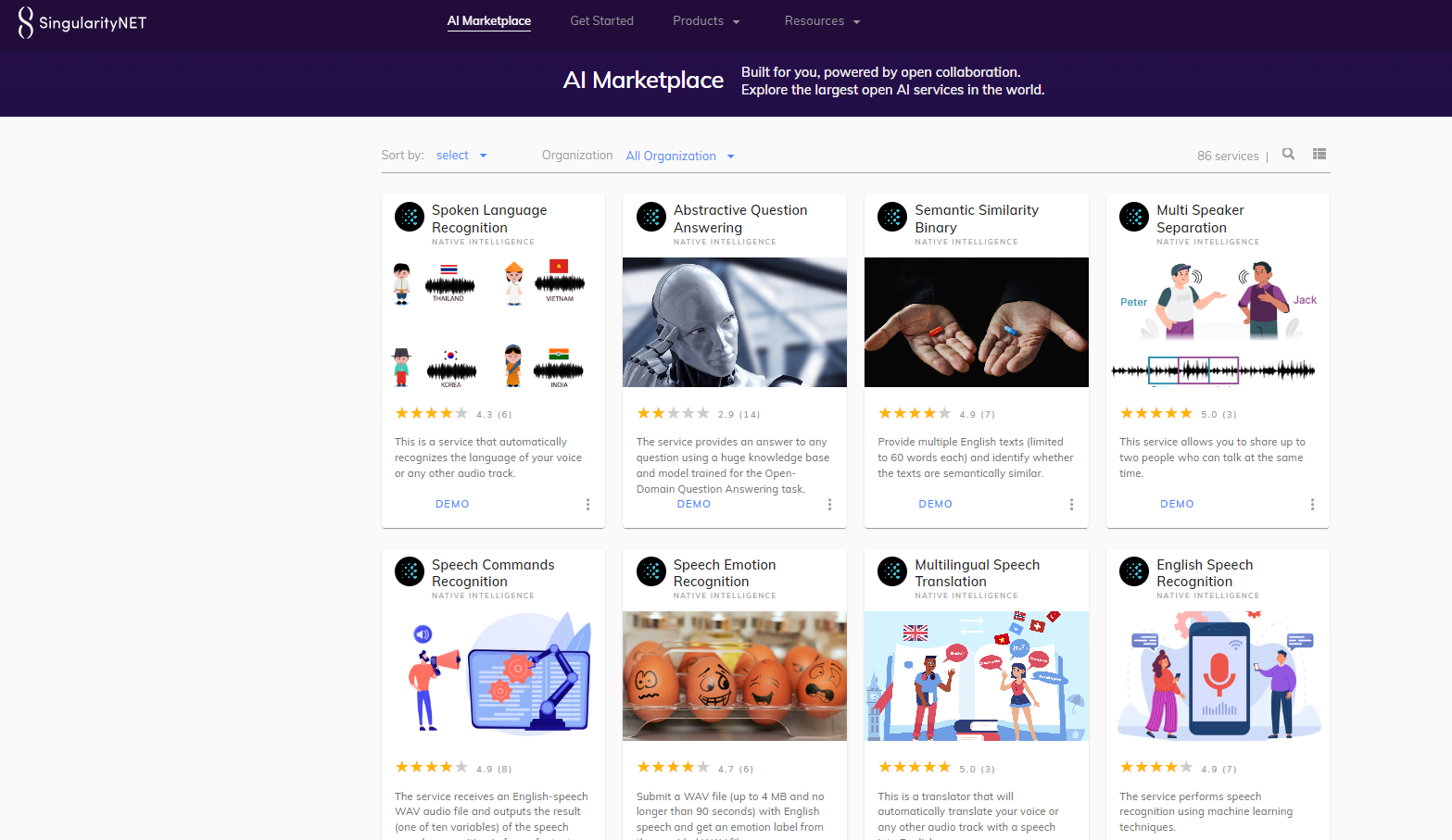Launch DEMO for Multi Speaker Separation

1177,504
